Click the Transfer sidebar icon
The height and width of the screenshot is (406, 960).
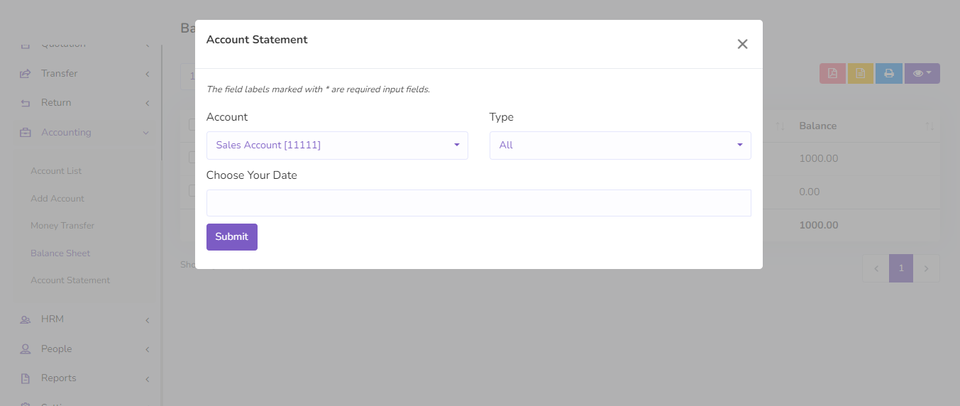[x=25, y=73]
